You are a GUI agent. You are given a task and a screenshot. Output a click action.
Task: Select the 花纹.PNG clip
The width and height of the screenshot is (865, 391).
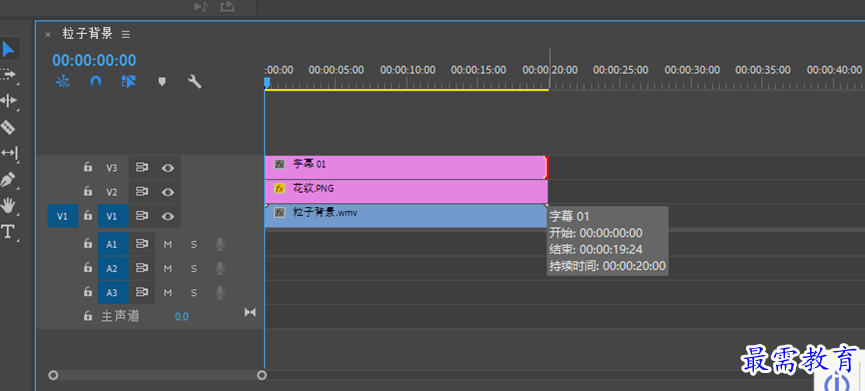(406, 191)
